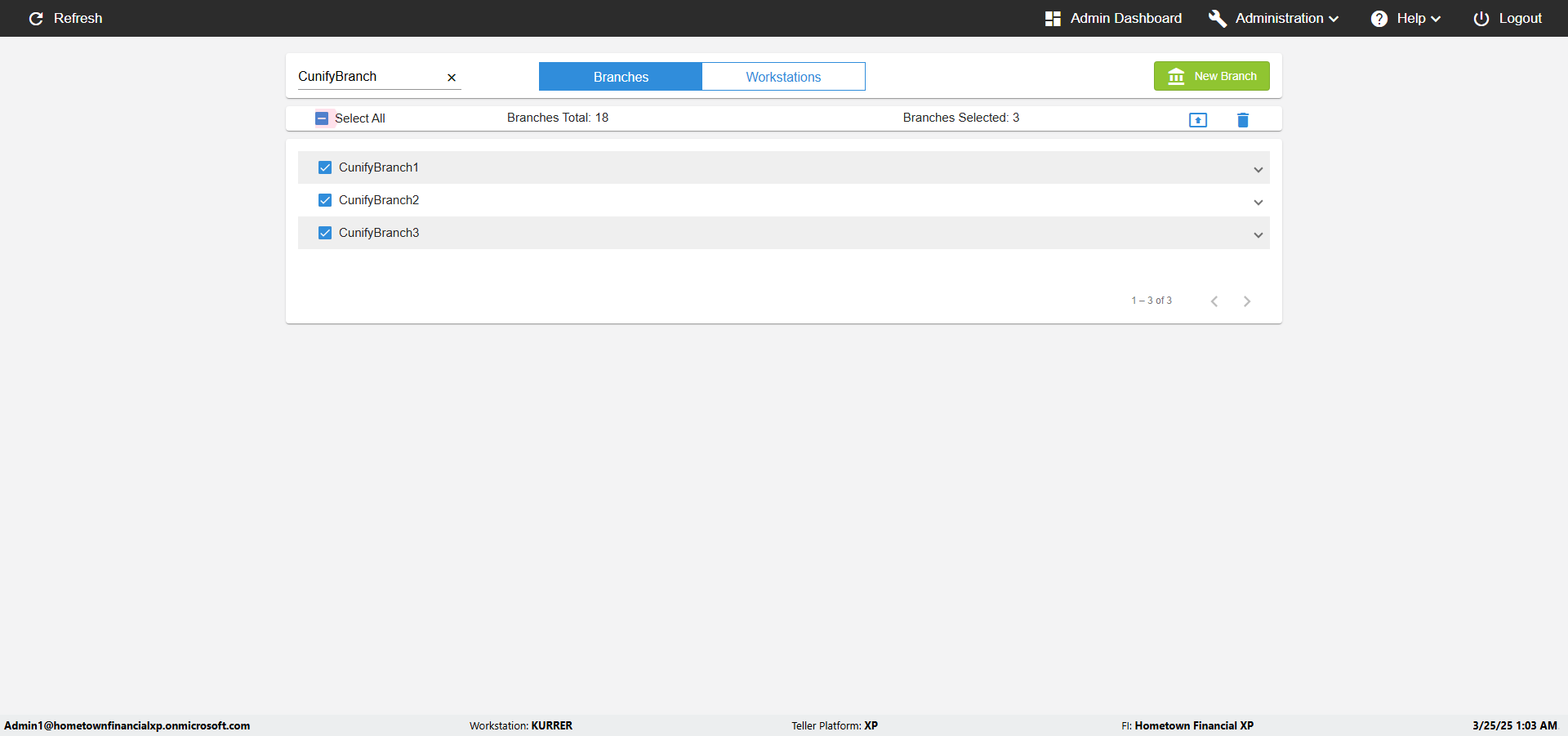Switch to the Workstations tab

tap(784, 77)
